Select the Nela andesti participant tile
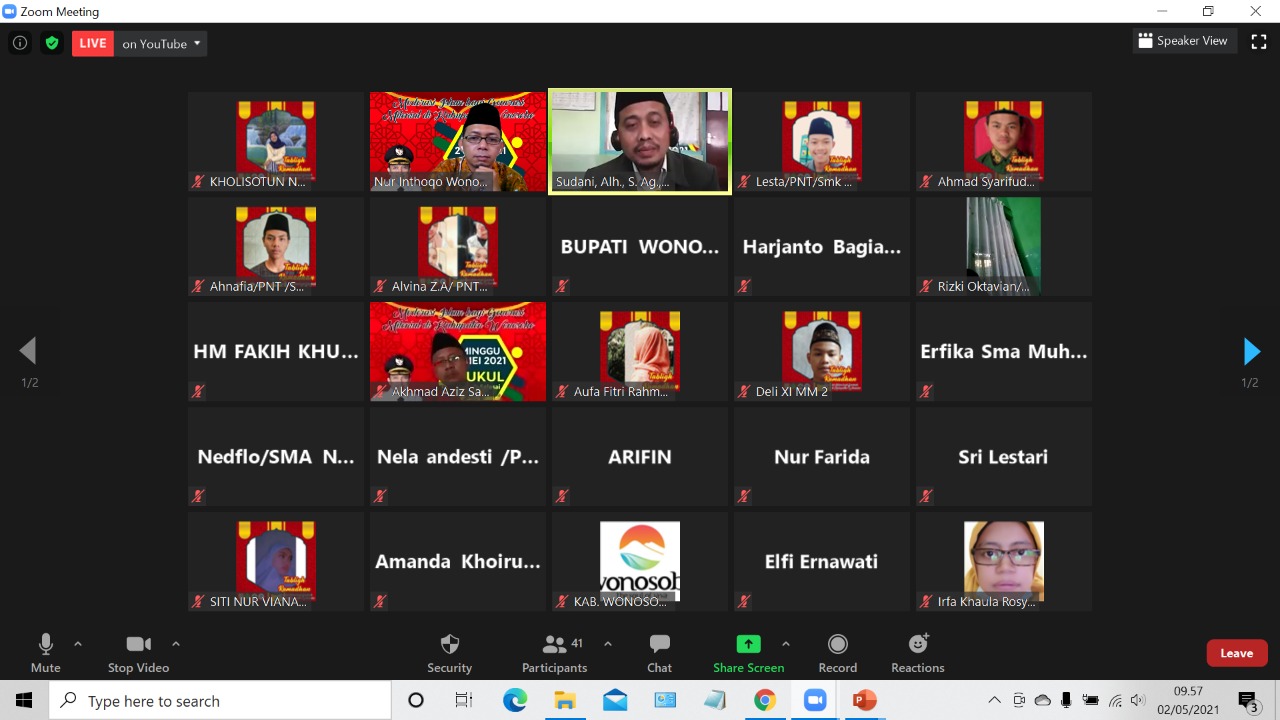Viewport: 1280px width, 720px height. 458,456
